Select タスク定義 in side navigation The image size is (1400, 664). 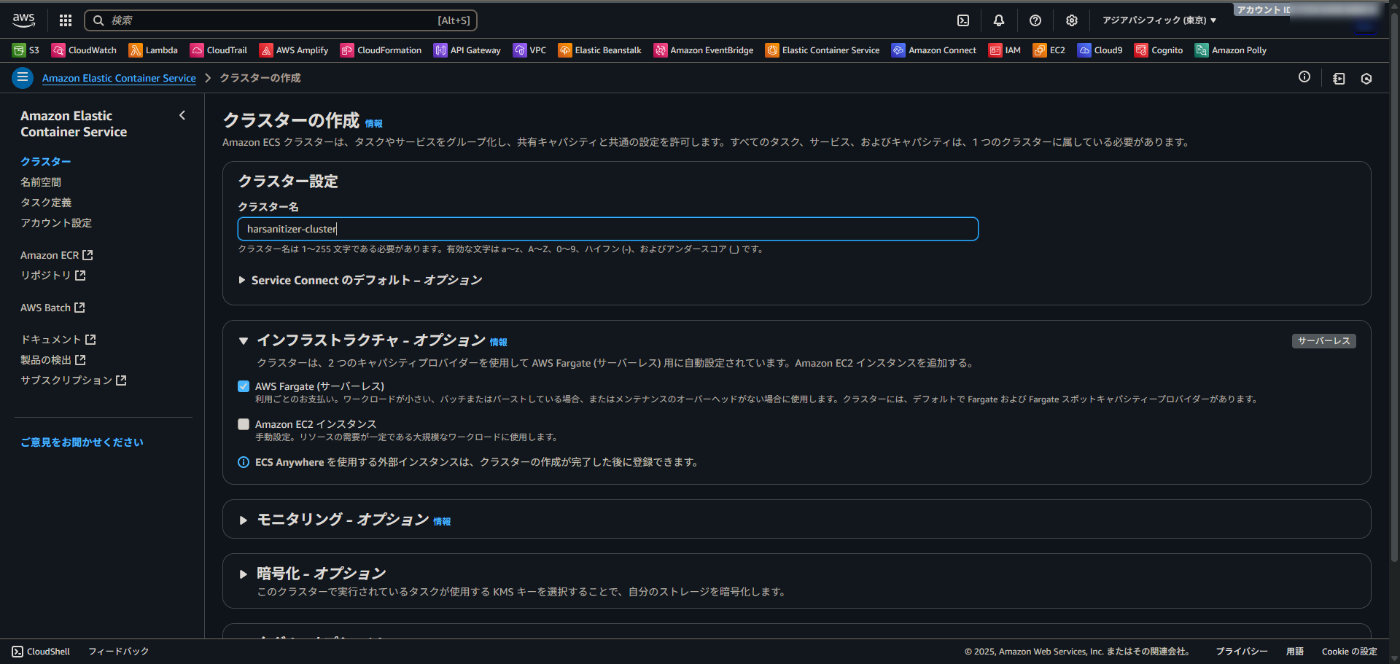tap(46, 202)
